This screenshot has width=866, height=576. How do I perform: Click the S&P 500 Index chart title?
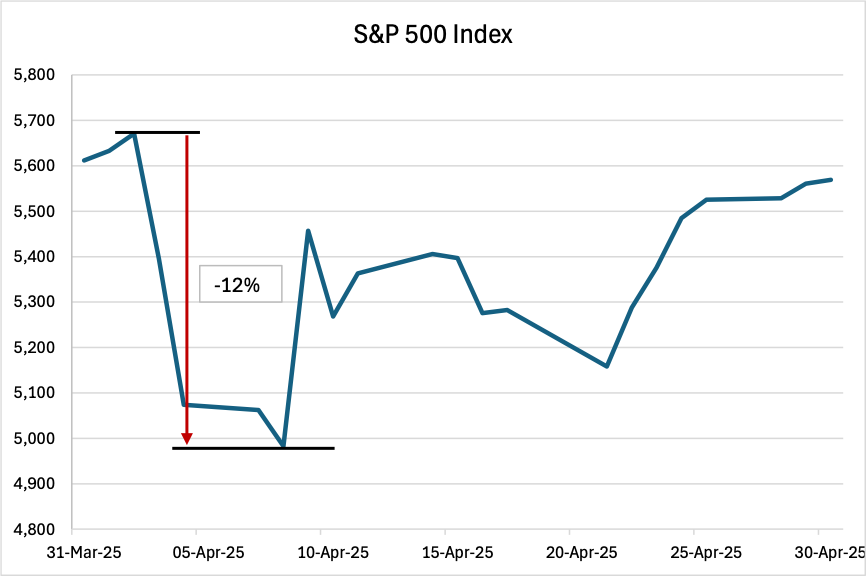pyautogui.click(x=433, y=36)
